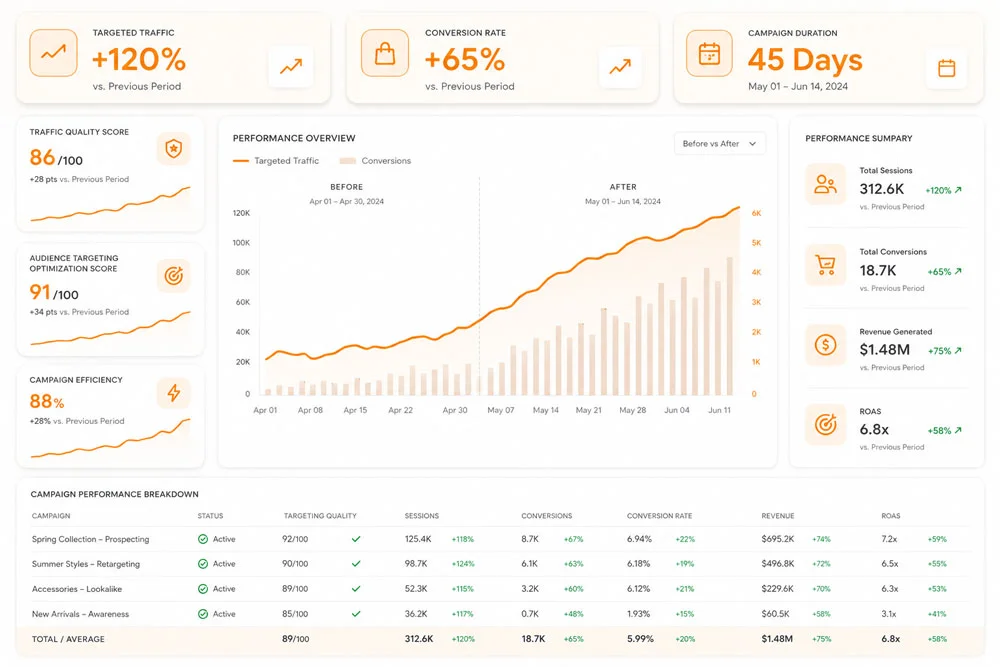Click Active status icon for Accessories – Lookalike
Screen dimensions: 1000x667
pos(203,589)
